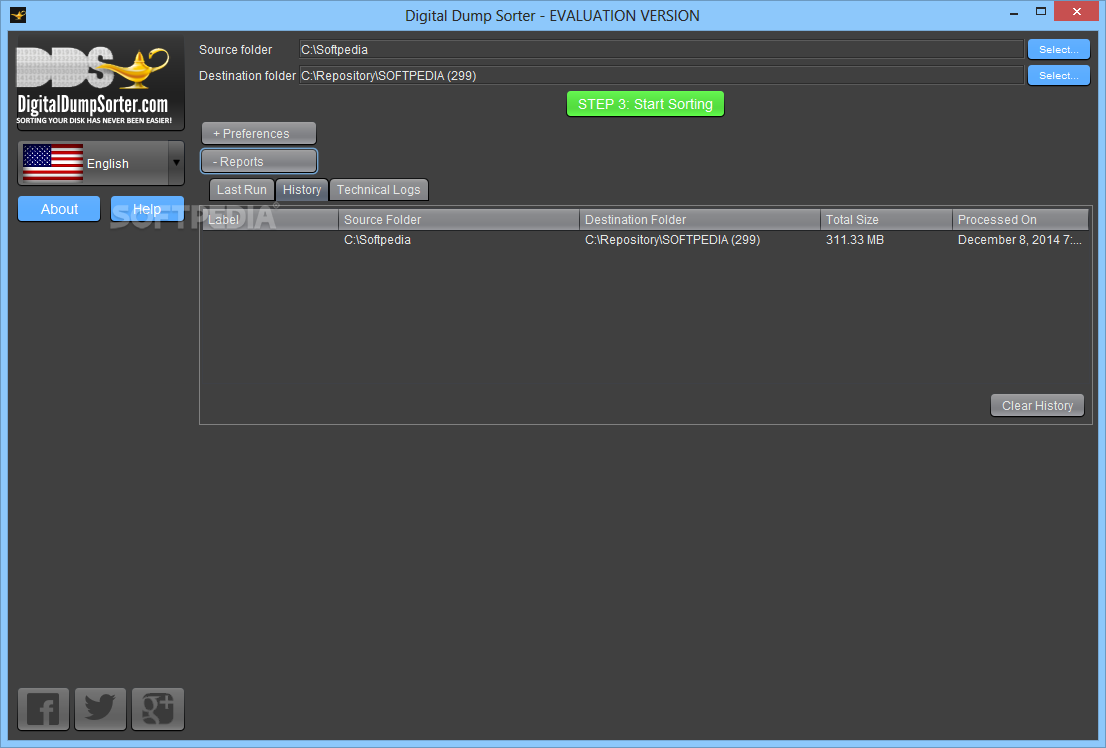
Task: Expand the Preferences section
Action: pos(258,133)
